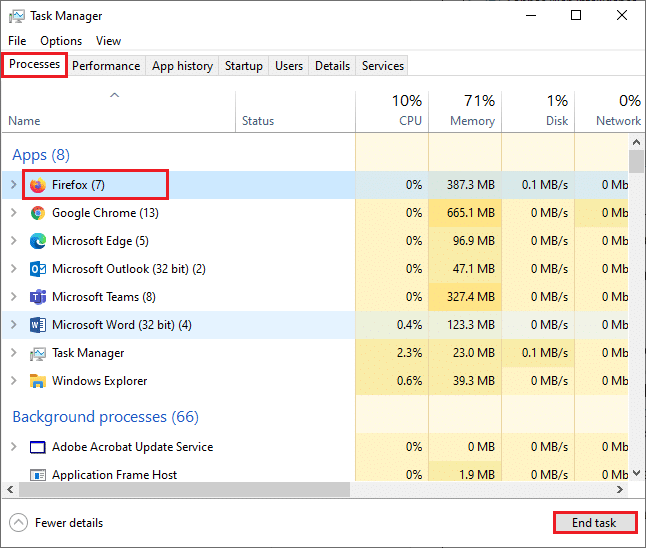This screenshot has height=548, width=646.
Task: Sort processes by CPU column
Action: click(x=392, y=112)
